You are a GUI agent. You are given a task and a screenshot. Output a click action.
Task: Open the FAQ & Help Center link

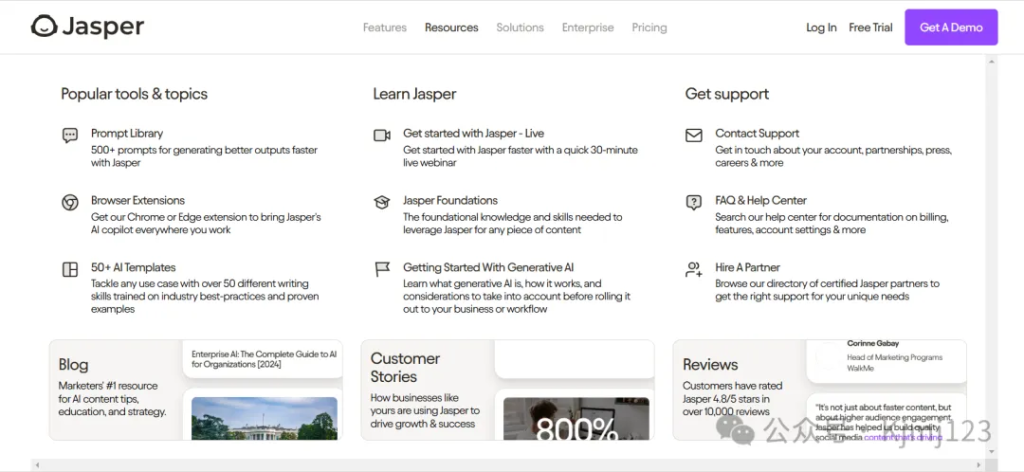point(761,200)
